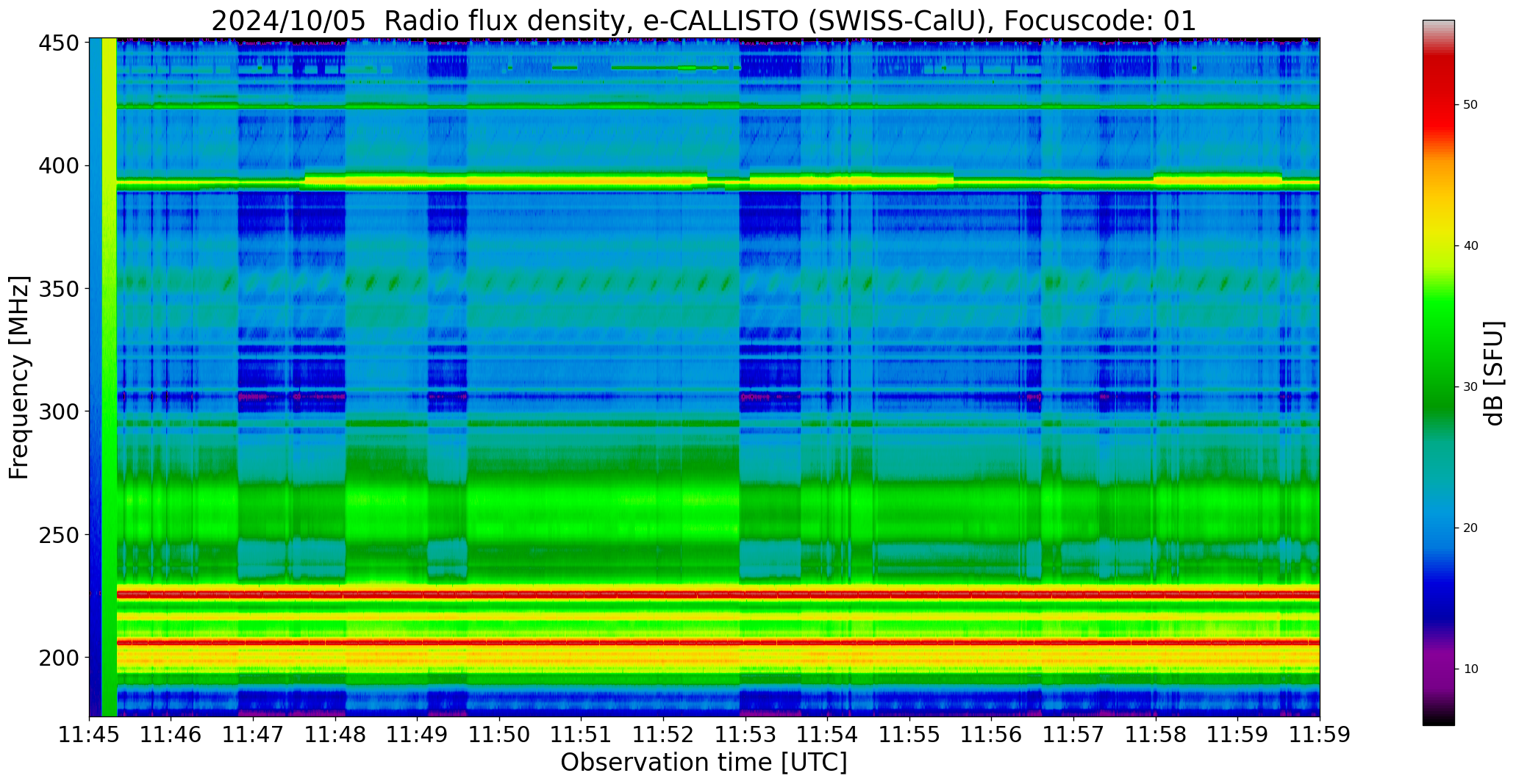Image resolution: width=1516 pixels, height=784 pixels.
Task: Click the colorbar tick label 10
Action: pos(1470,669)
